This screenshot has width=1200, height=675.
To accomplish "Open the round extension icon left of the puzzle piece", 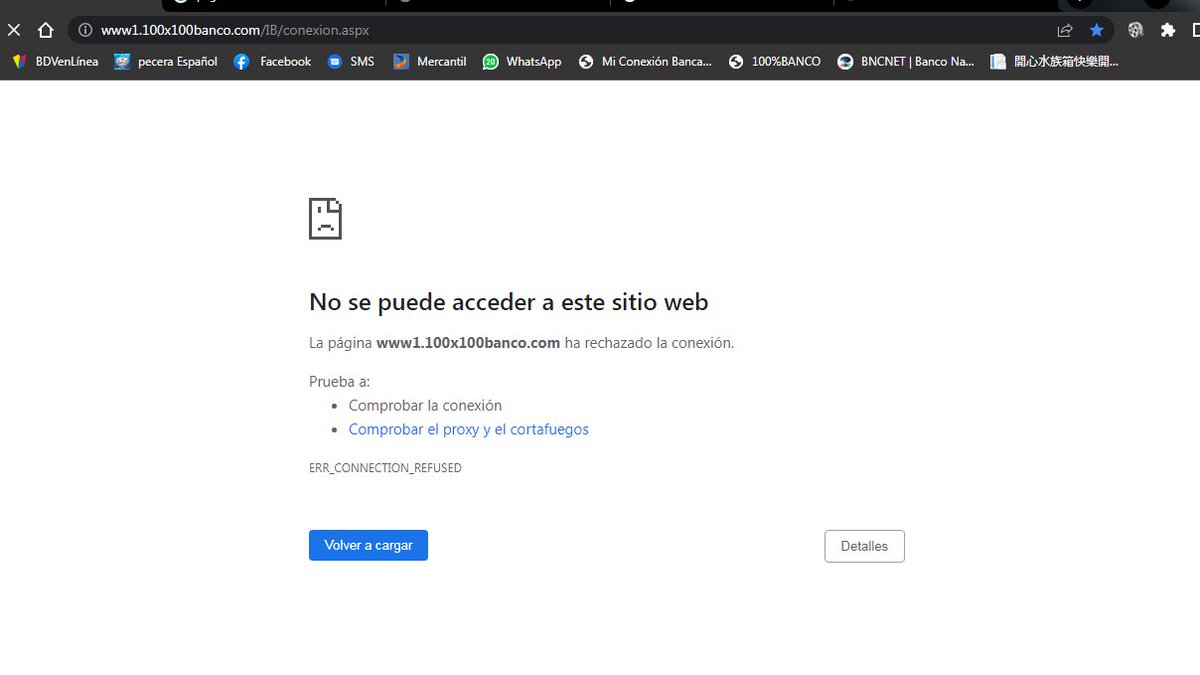I will pyautogui.click(x=1135, y=30).
